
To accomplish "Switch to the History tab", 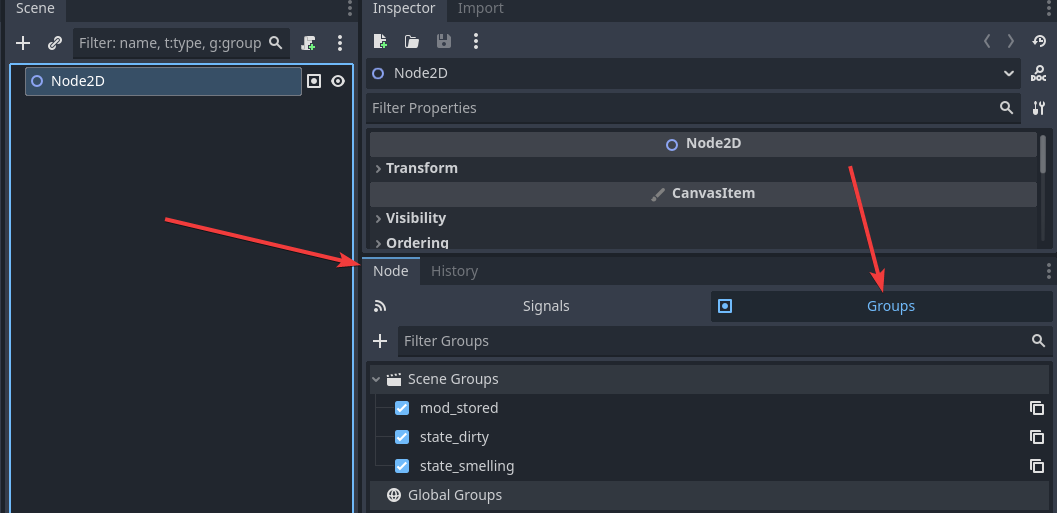I will click(454, 271).
